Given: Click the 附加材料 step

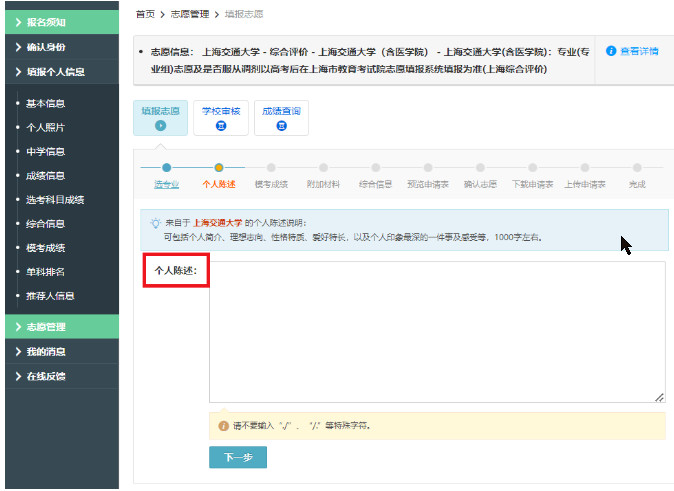Looking at the screenshot, I should pos(323,184).
